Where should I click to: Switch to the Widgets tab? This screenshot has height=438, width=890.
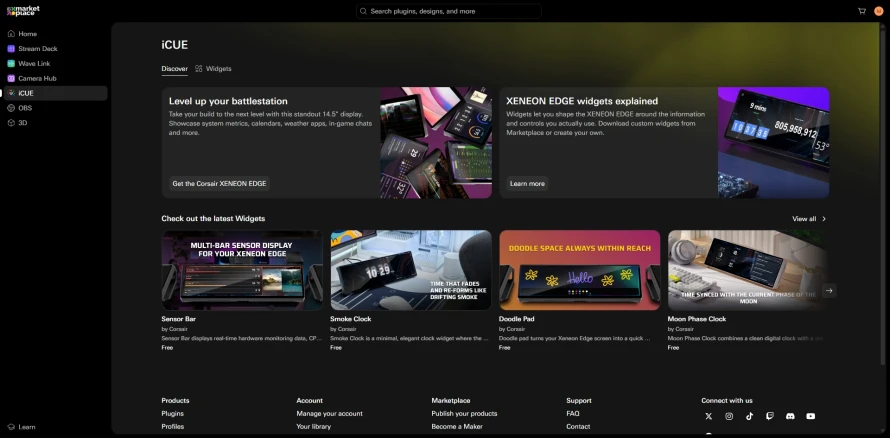[213, 69]
